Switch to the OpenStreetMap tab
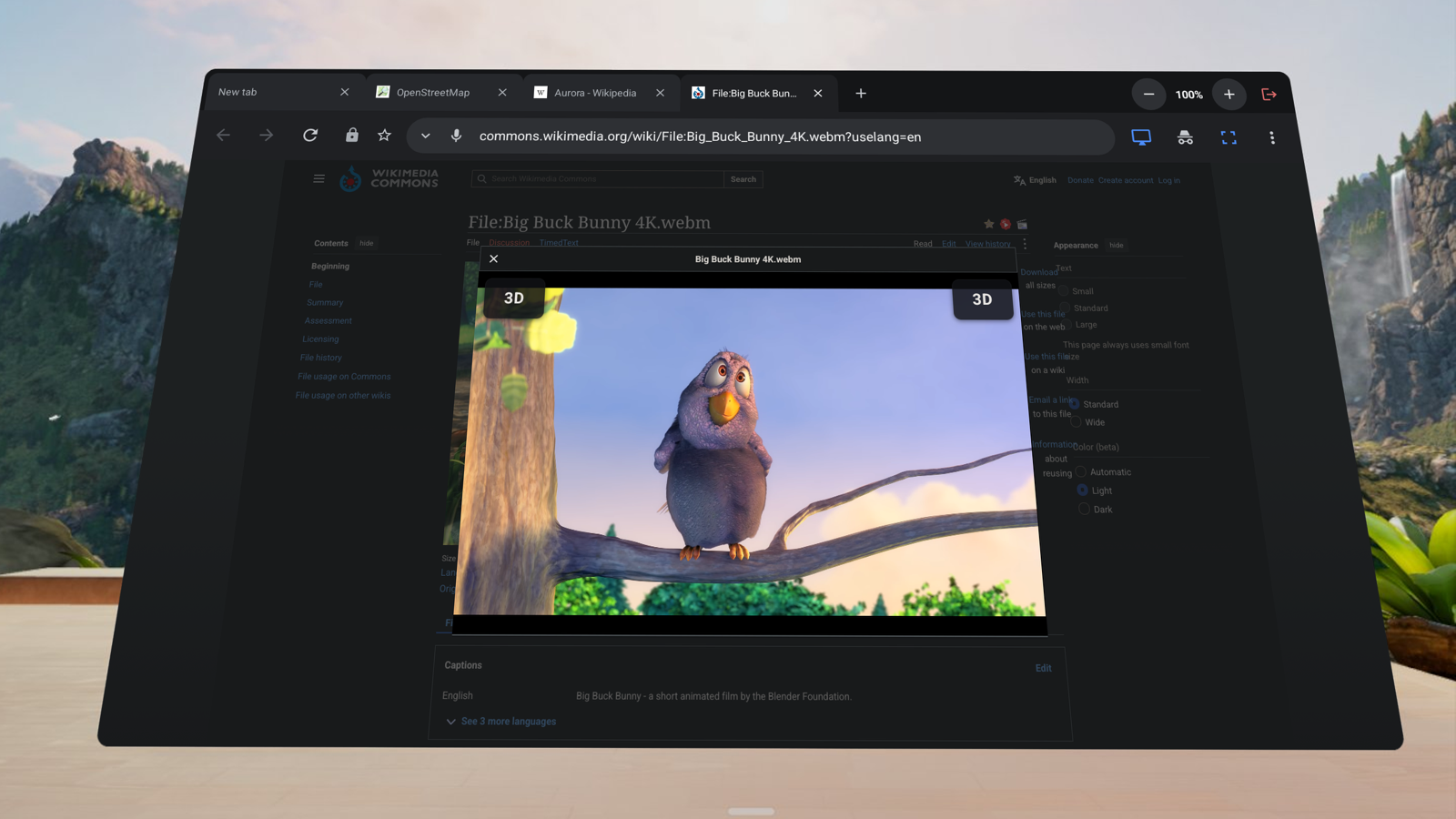Image resolution: width=1456 pixels, height=819 pixels. [x=433, y=92]
